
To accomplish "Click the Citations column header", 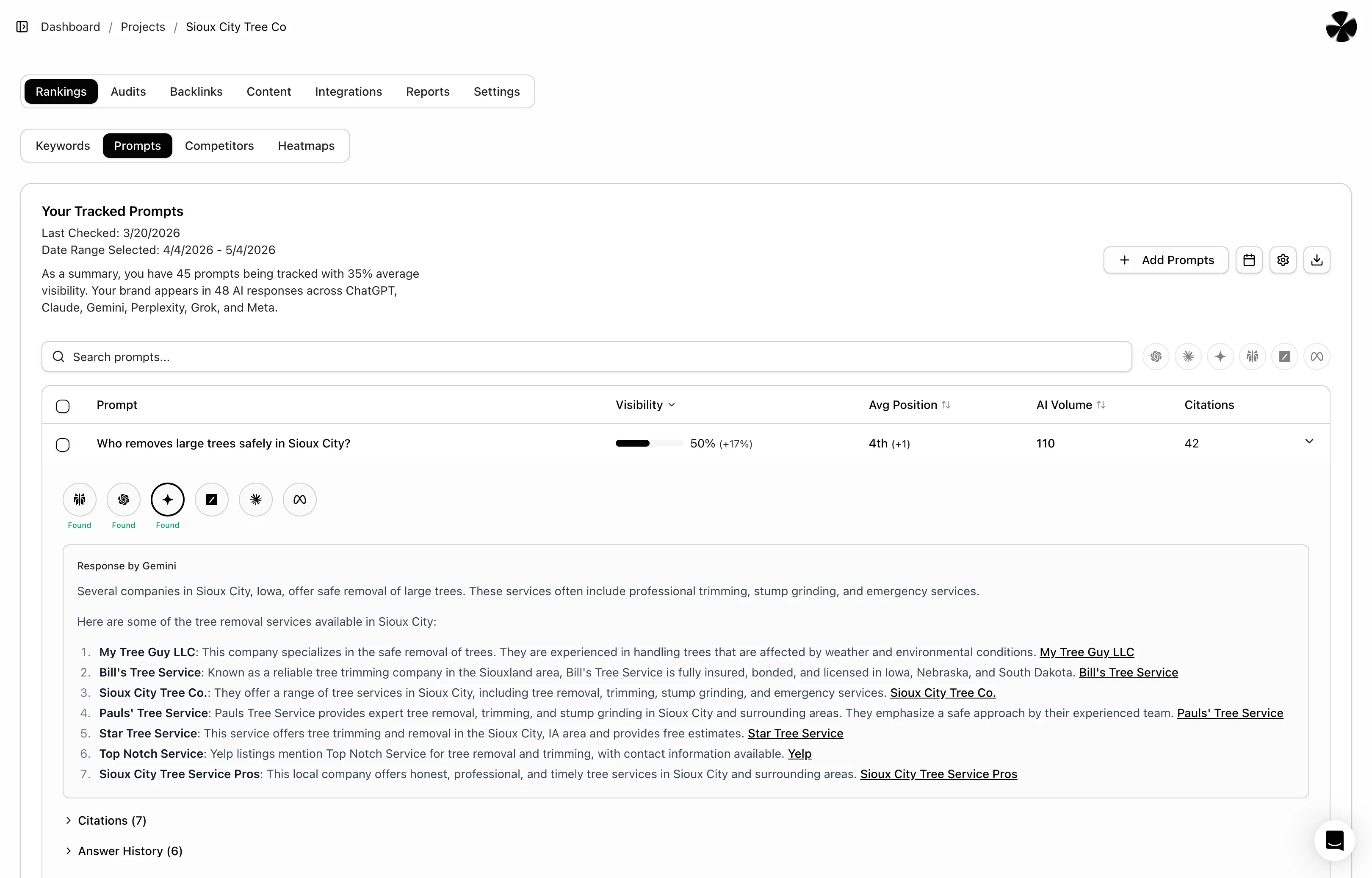I will pyautogui.click(x=1209, y=405).
